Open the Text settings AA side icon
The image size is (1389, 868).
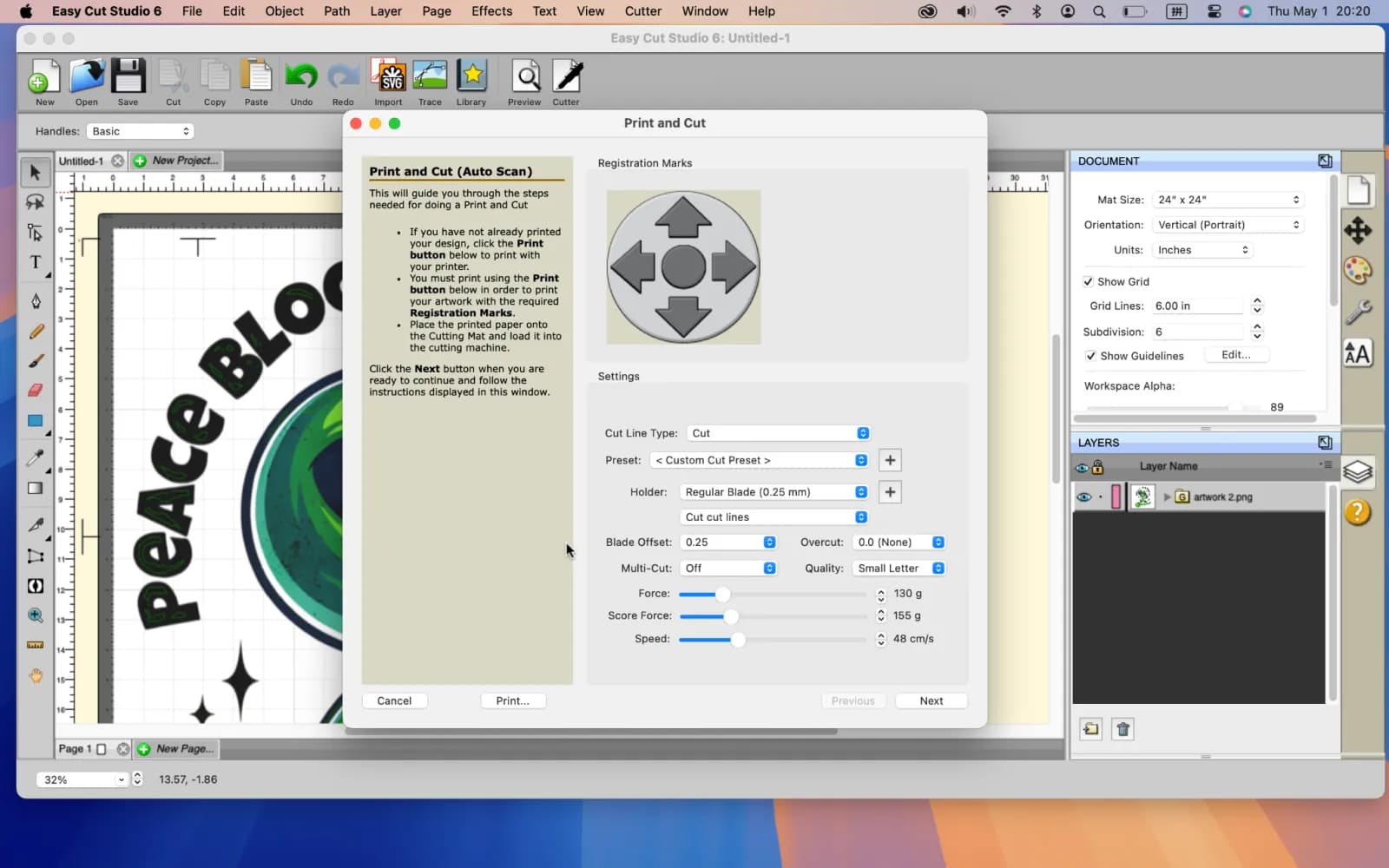pos(1358,353)
